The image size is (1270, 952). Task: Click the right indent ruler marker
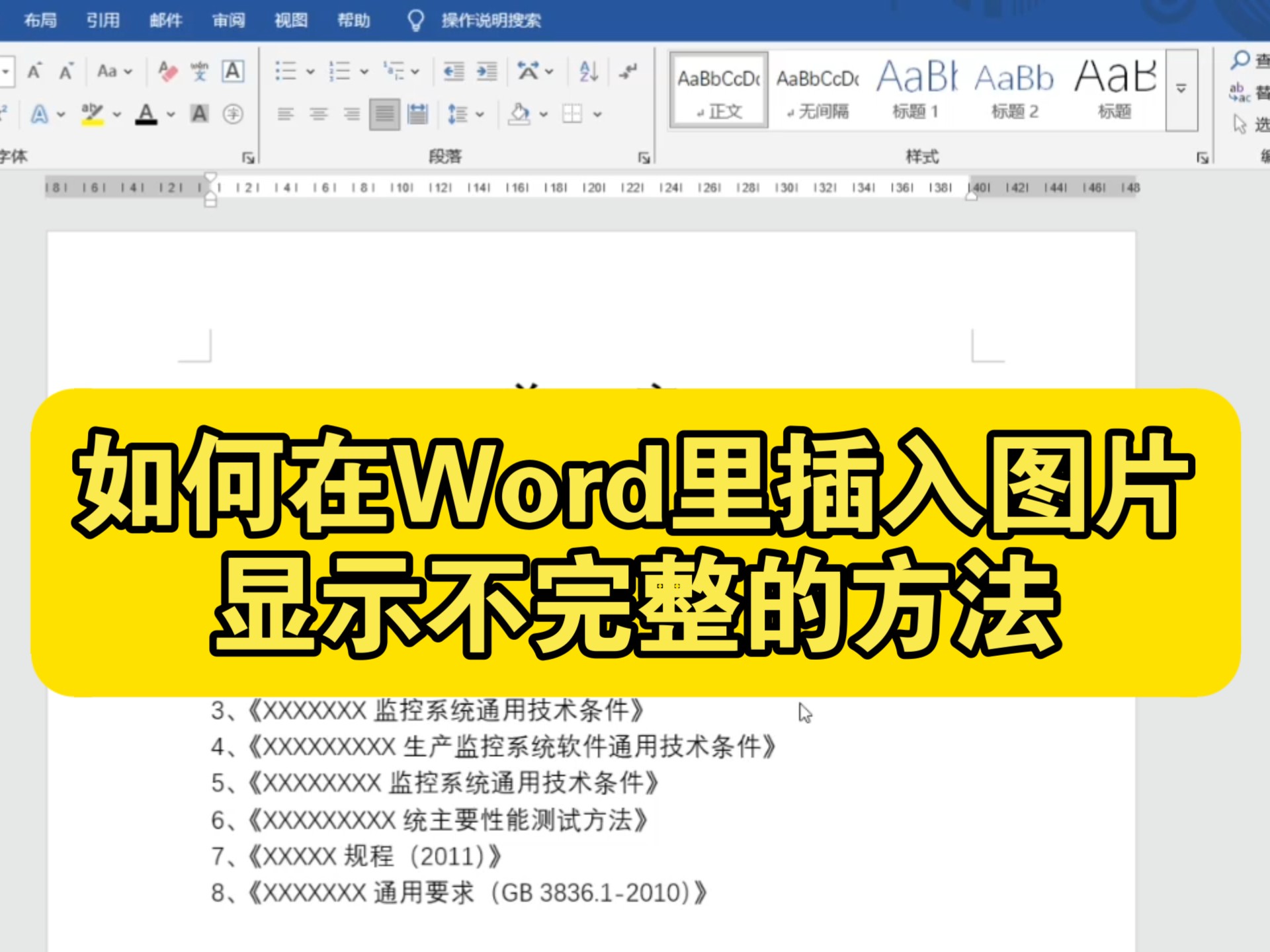971,196
